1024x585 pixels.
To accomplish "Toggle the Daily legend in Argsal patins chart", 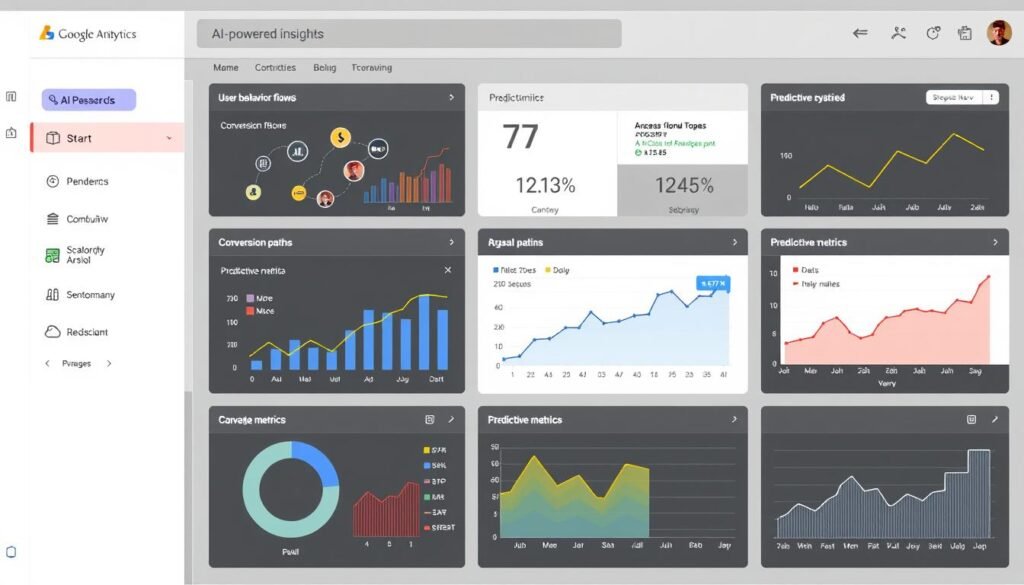I will [x=557, y=269].
